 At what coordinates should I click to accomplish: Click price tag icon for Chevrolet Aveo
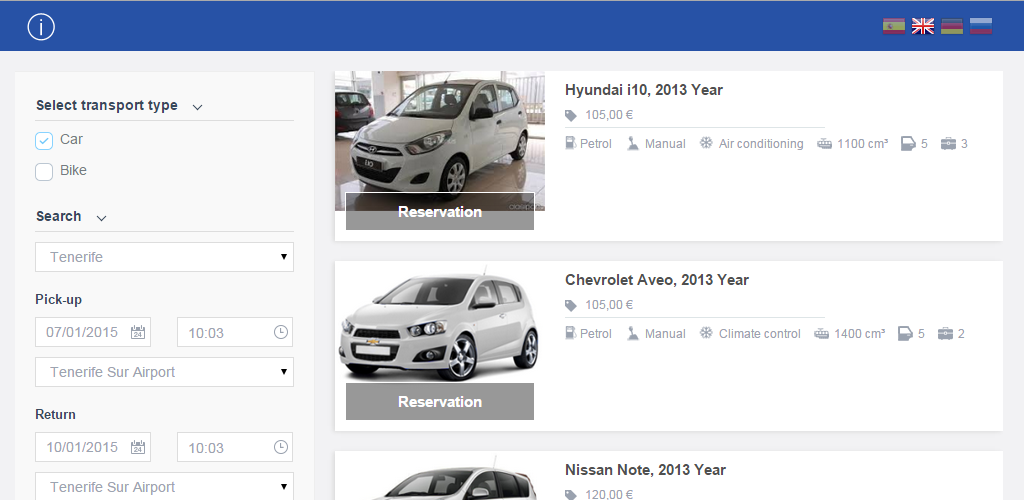[x=571, y=305]
